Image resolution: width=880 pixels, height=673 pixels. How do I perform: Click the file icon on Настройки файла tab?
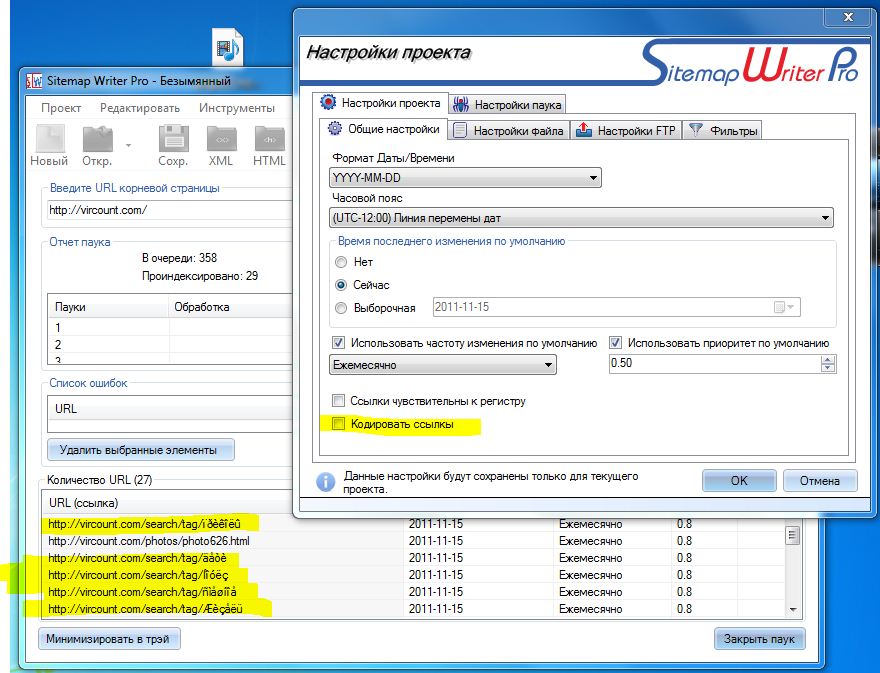pyautogui.click(x=460, y=130)
